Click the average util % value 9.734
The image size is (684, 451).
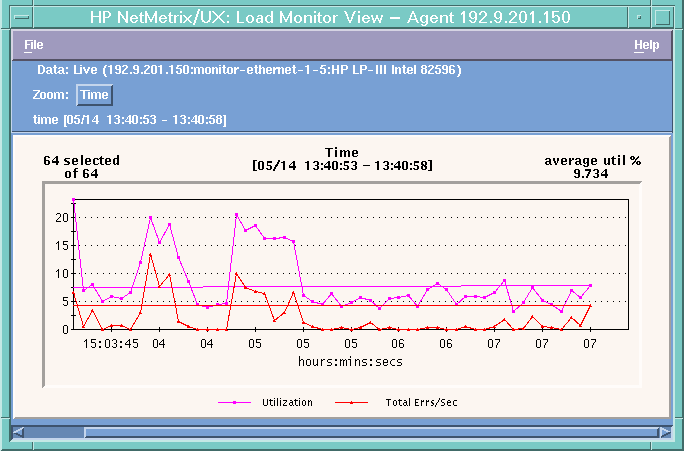coord(591,174)
